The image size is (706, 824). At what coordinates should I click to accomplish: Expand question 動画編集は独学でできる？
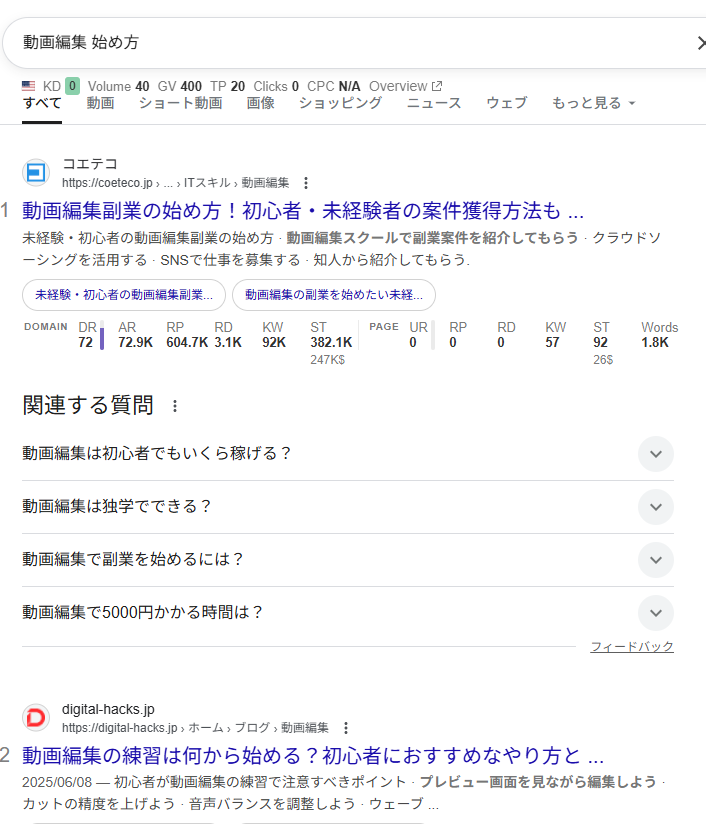[x=655, y=507]
